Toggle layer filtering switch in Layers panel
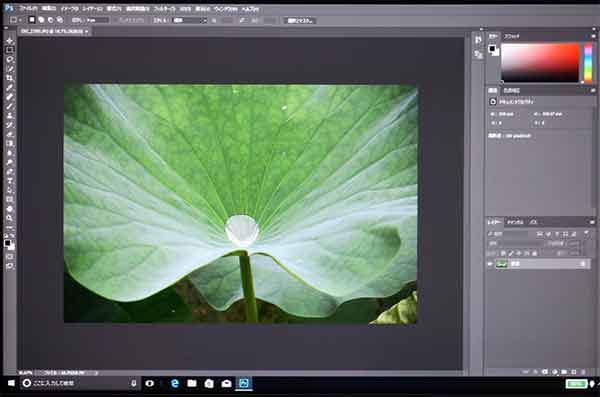The height and width of the screenshot is (397, 600). tap(586, 234)
